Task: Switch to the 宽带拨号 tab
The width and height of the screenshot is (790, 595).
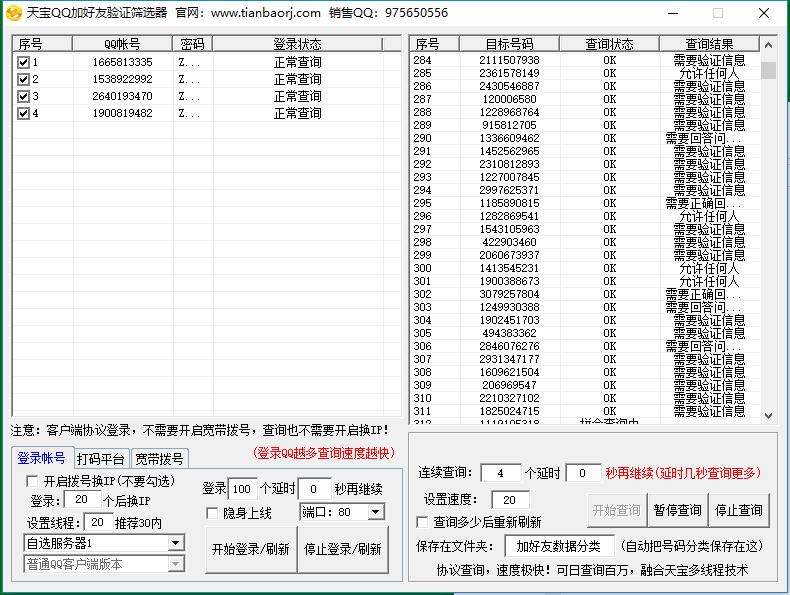Action: point(159,459)
